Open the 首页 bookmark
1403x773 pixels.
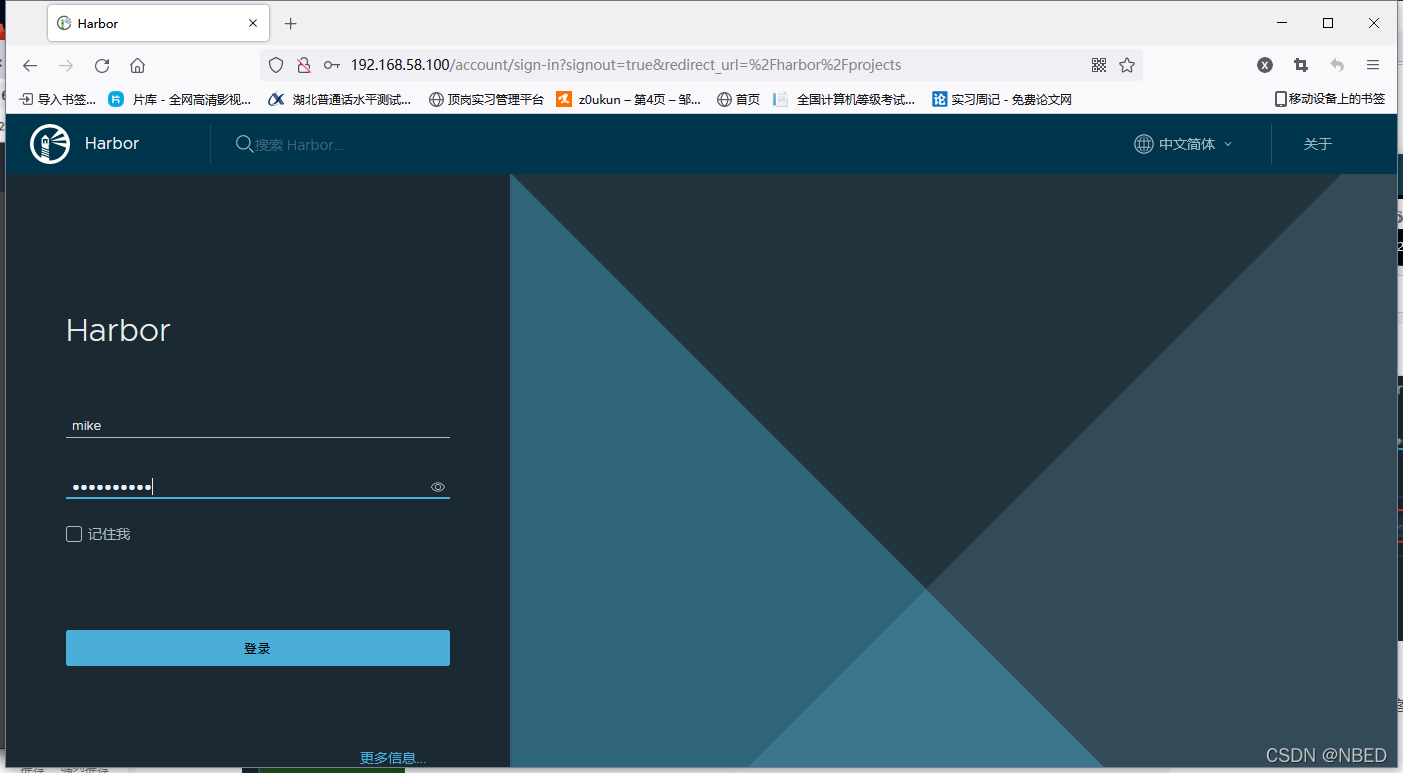pos(739,99)
